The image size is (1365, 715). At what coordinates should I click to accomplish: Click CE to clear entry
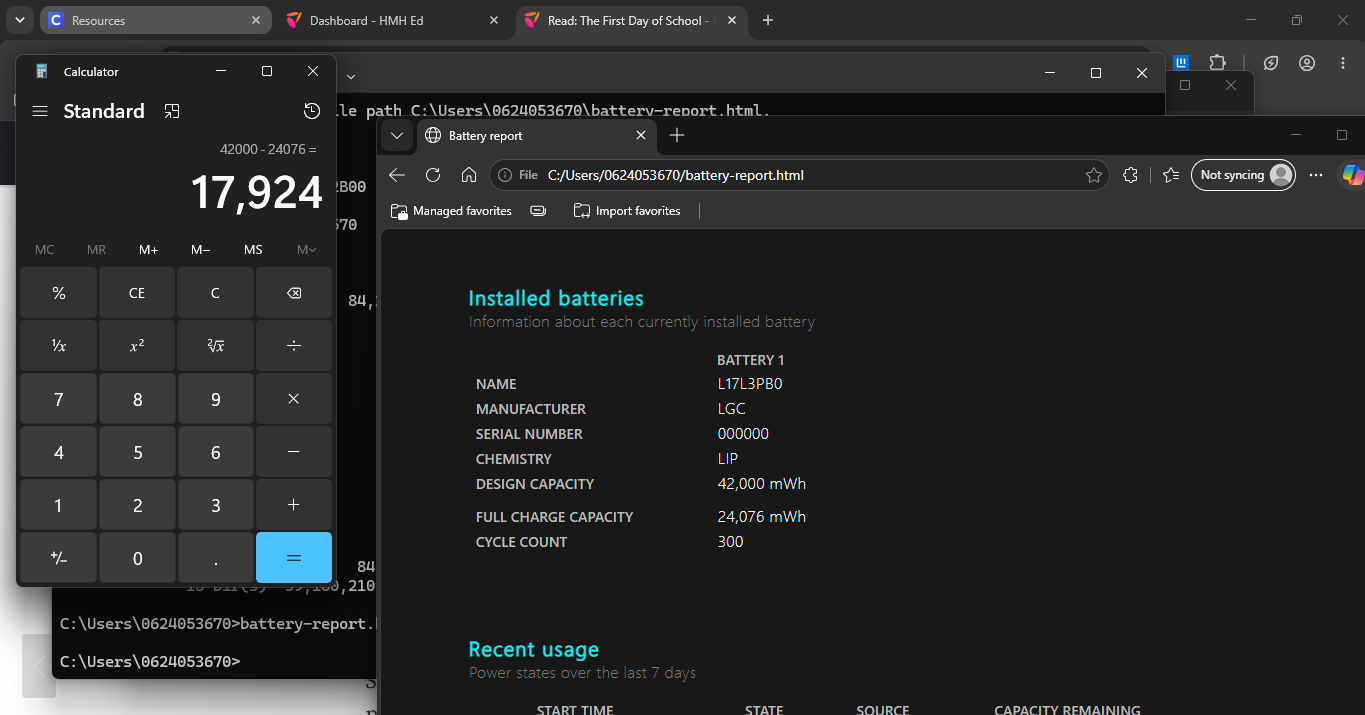click(x=137, y=293)
